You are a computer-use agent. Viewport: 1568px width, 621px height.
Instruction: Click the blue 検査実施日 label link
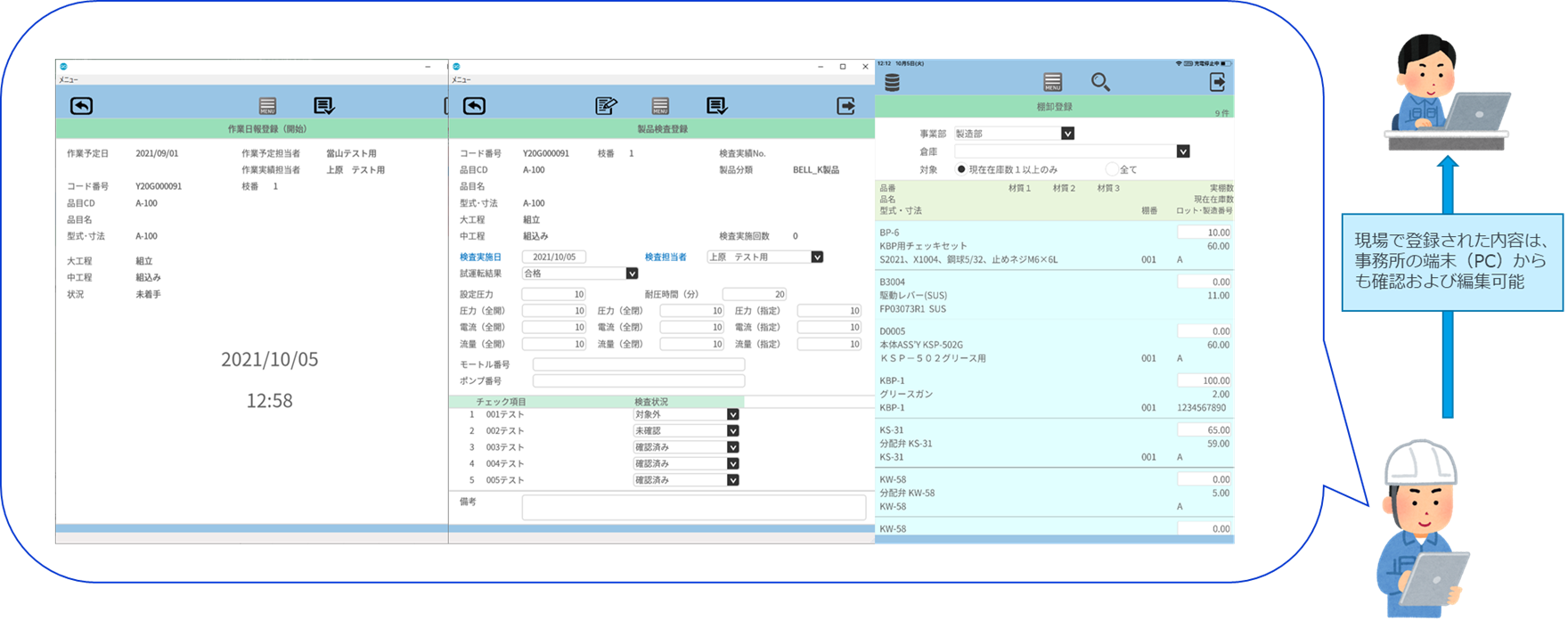(x=480, y=257)
